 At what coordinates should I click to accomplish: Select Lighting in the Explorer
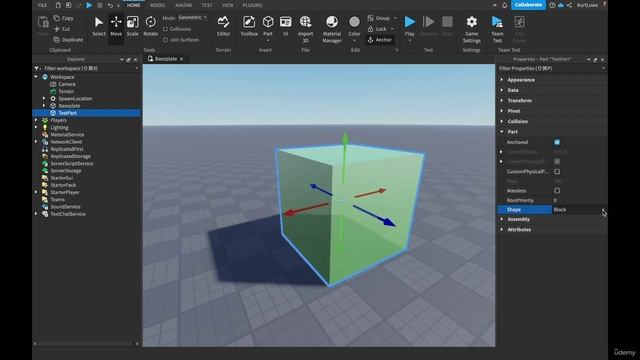[x=59, y=127]
